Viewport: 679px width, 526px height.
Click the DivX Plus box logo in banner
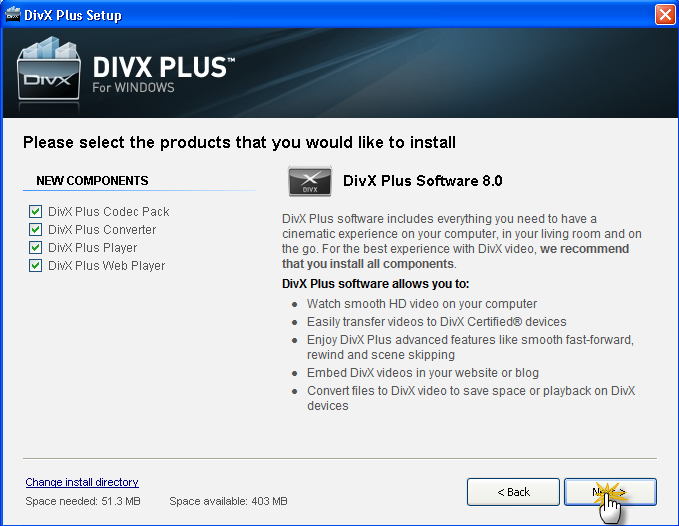48,71
